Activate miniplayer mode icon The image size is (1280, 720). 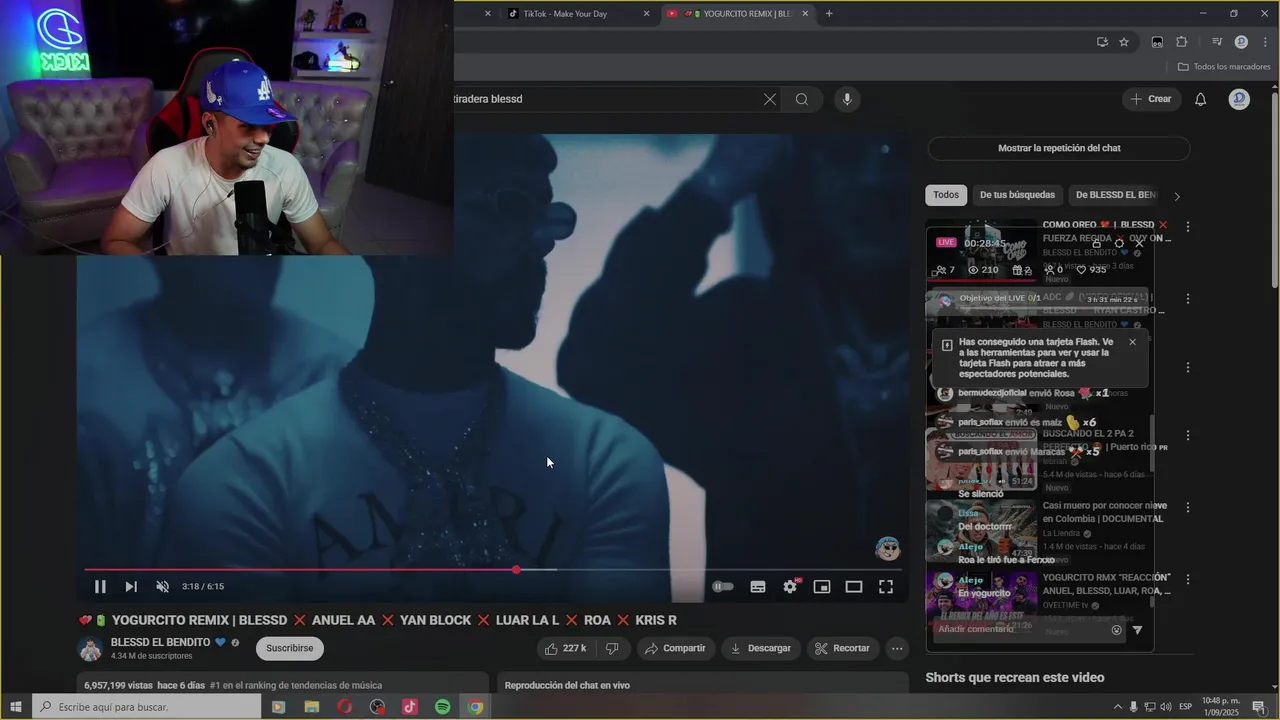pyautogui.click(x=822, y=587)
